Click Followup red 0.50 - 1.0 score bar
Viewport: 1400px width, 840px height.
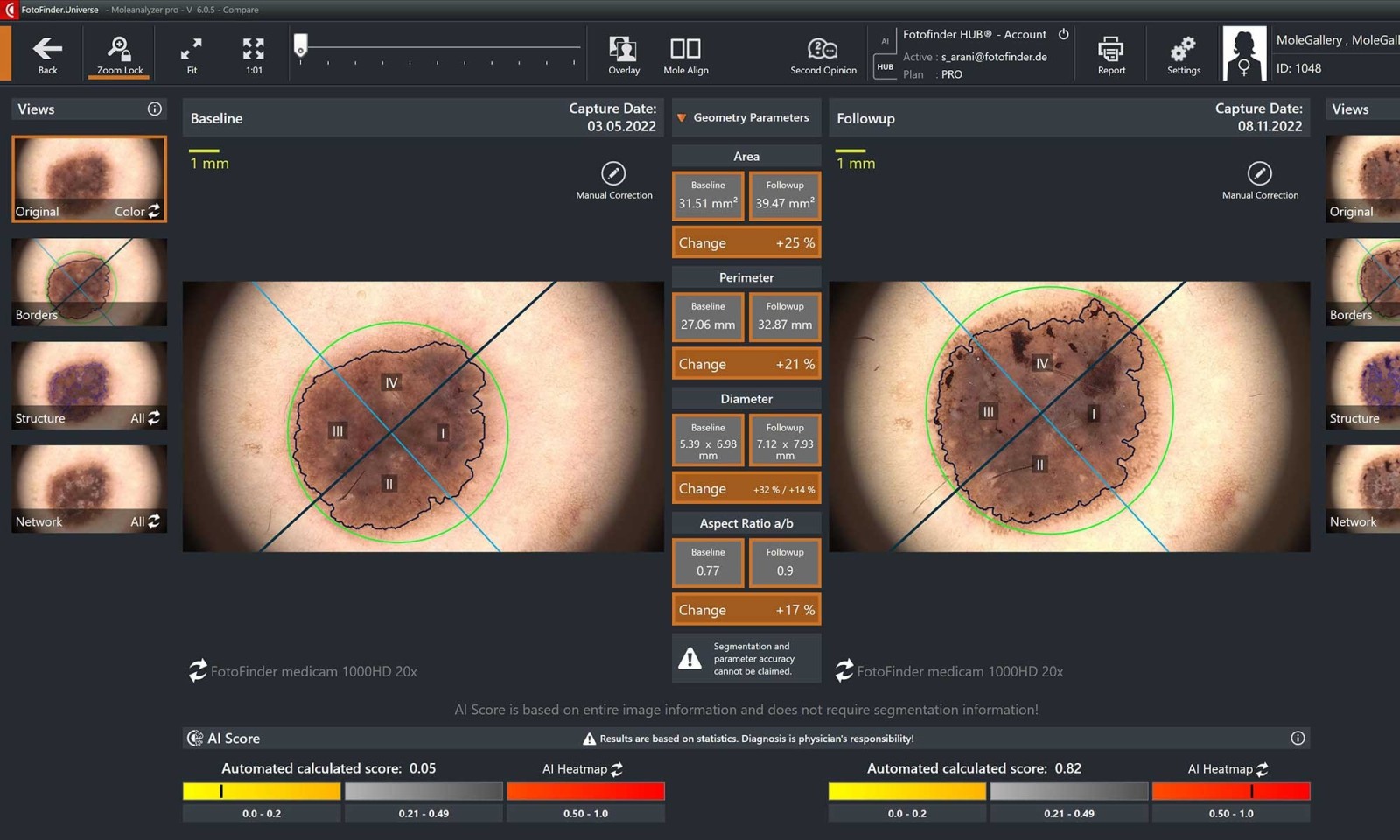(x=1231, y=791)
